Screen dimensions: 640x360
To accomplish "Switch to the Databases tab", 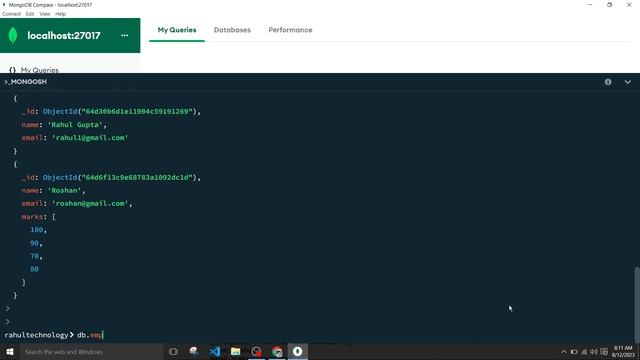I will click(232, 30).
